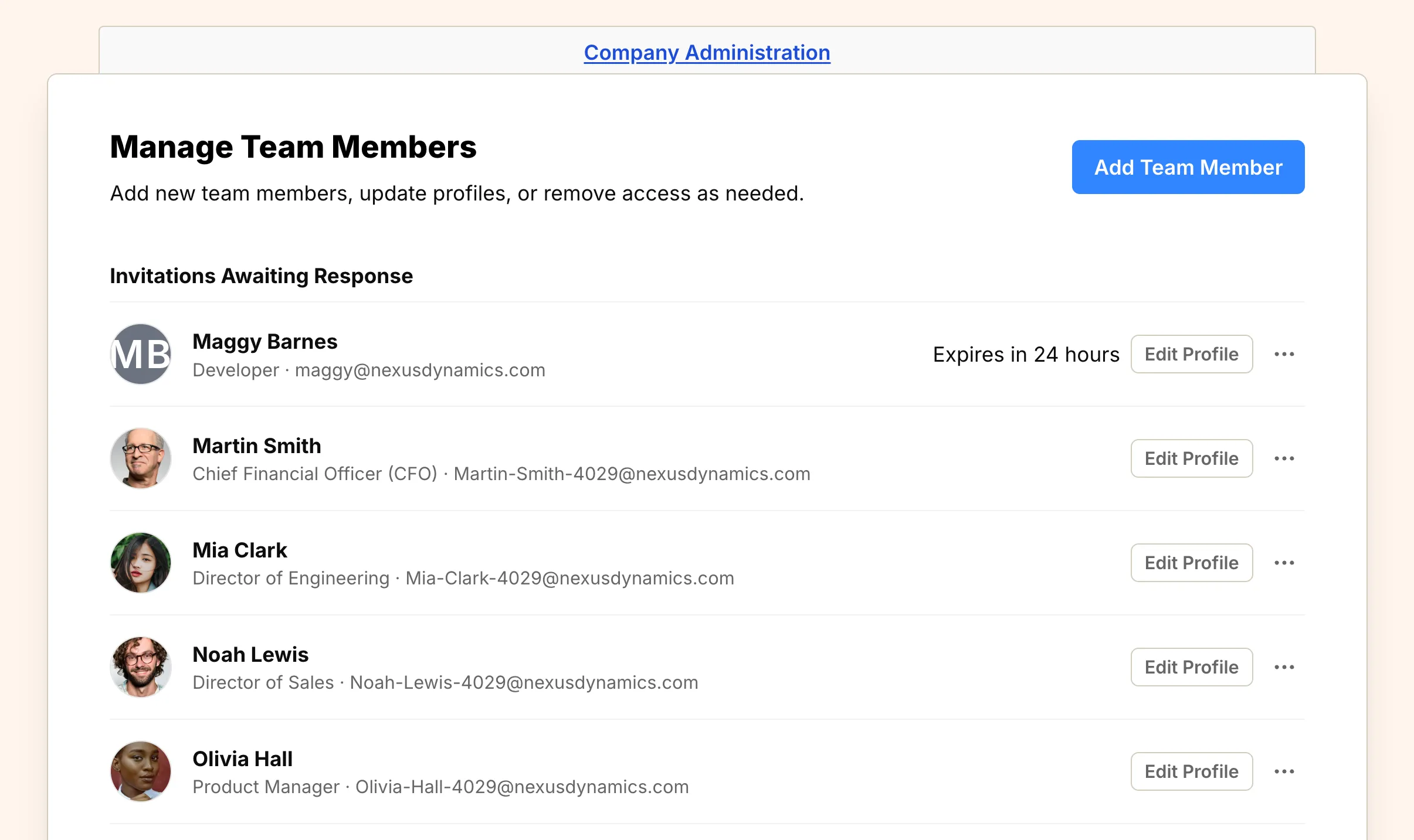
Task: Open the more options menu for Olivia Hall
Action: (1285, 771)
